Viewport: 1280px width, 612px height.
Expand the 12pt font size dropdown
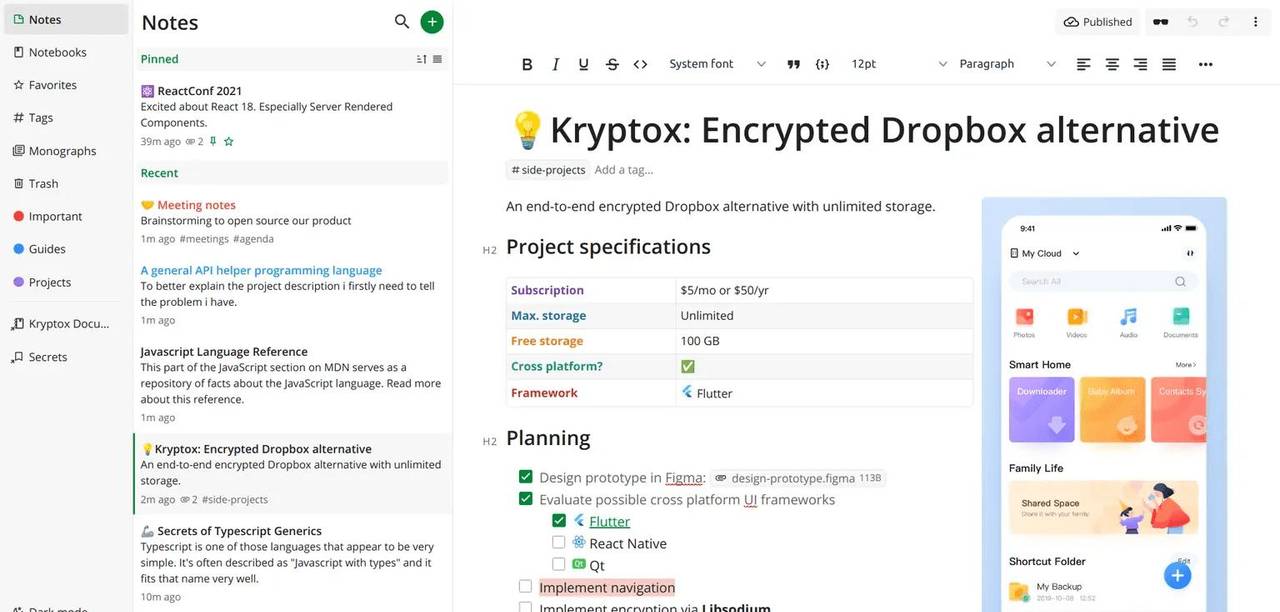click(x=898, y=64)
